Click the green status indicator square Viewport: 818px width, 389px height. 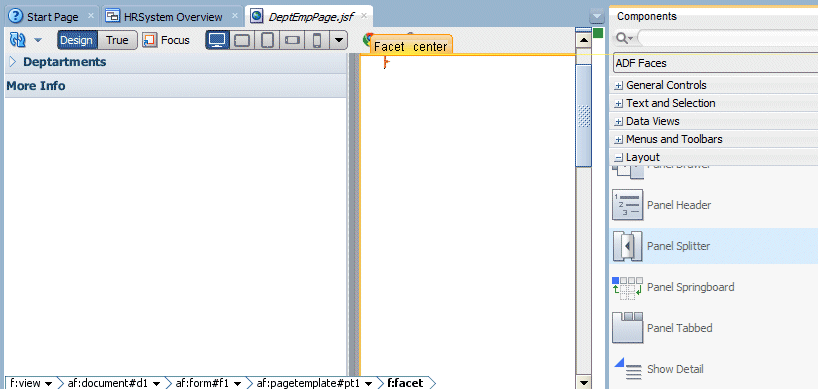[x=598, y=33]
